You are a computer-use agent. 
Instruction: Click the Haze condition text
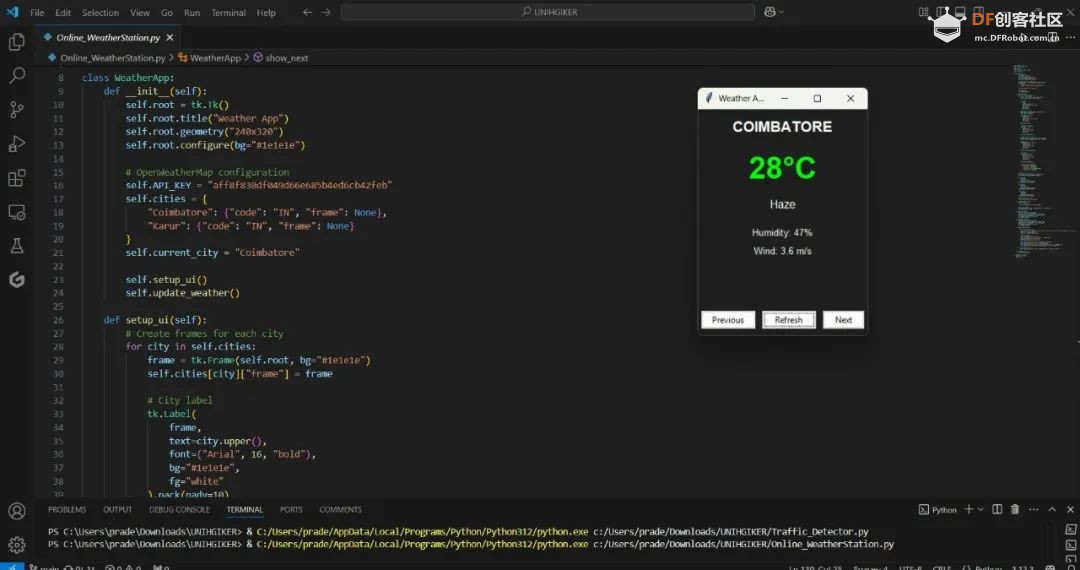(x=782, y=204)
